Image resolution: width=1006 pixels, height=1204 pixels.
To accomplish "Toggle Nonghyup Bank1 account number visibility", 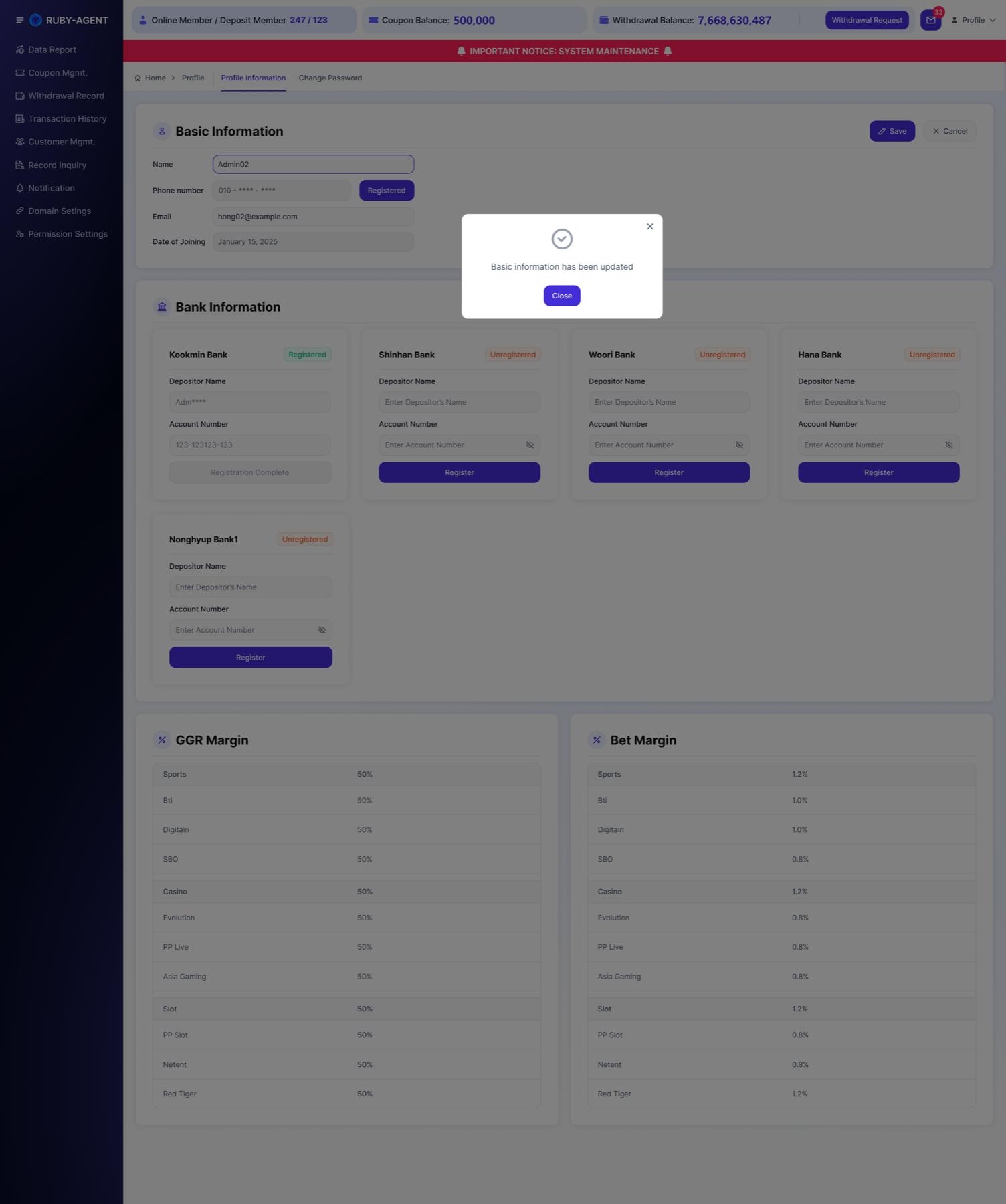I will (x=322, y=630).
